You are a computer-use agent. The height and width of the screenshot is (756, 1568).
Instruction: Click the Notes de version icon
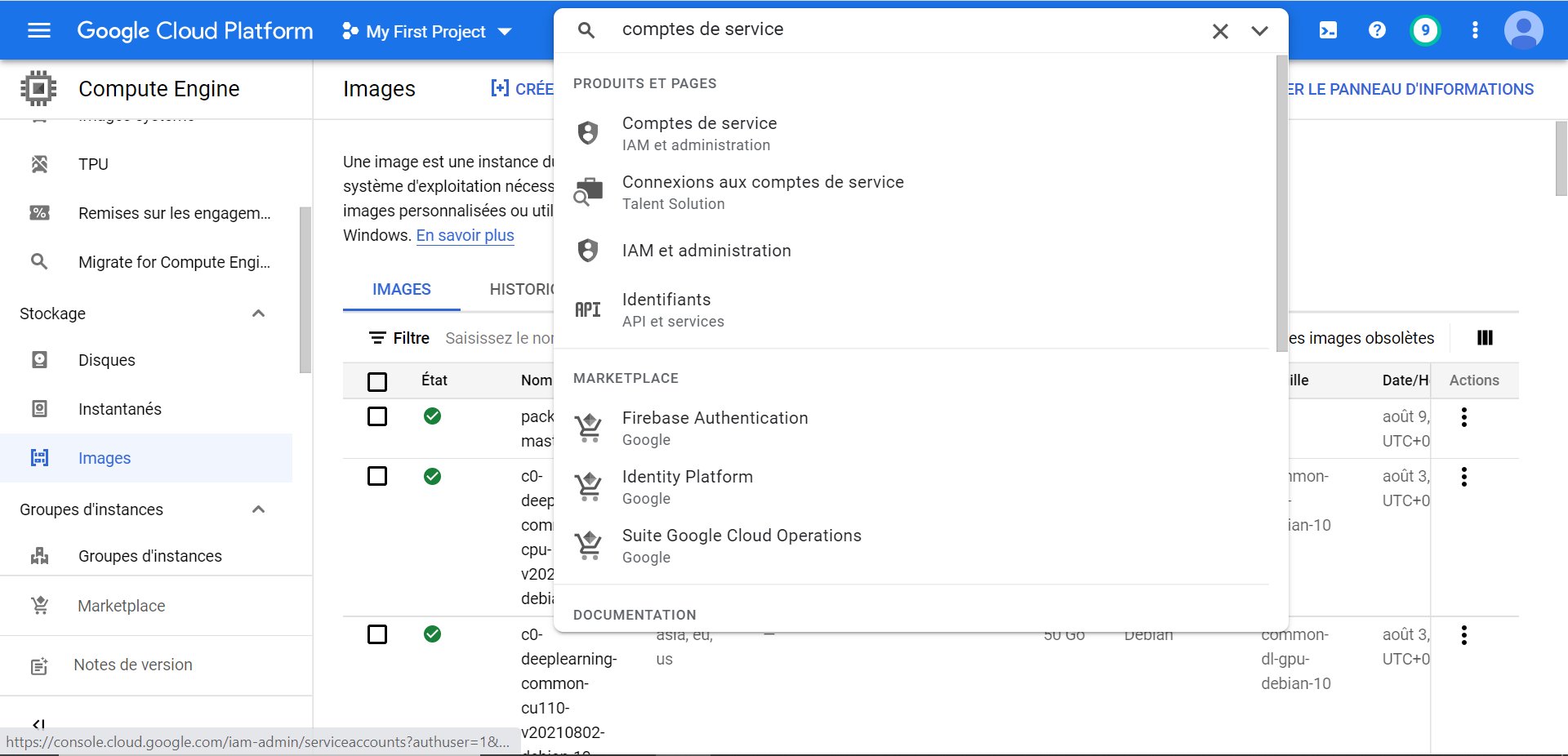coord(39,666)
